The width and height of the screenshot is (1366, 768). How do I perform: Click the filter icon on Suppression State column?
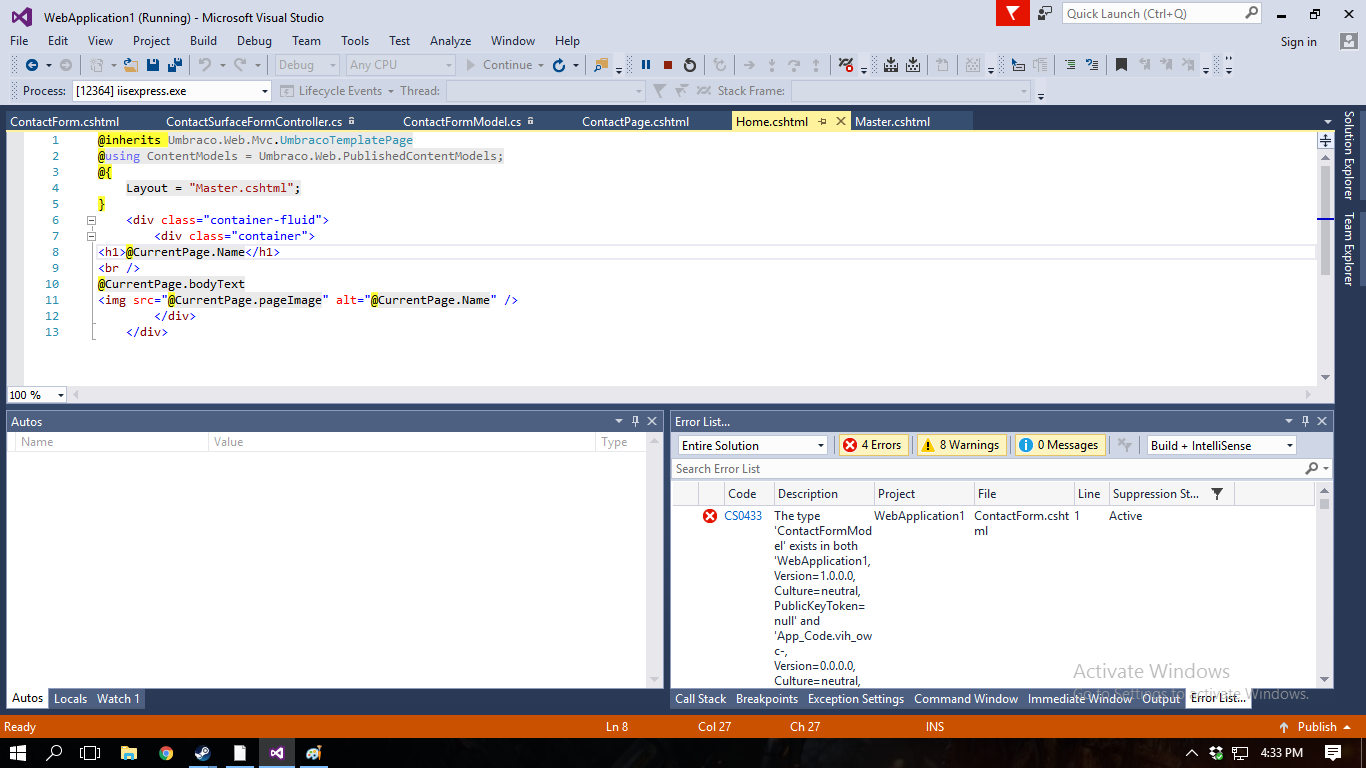tap(1217, 494)
